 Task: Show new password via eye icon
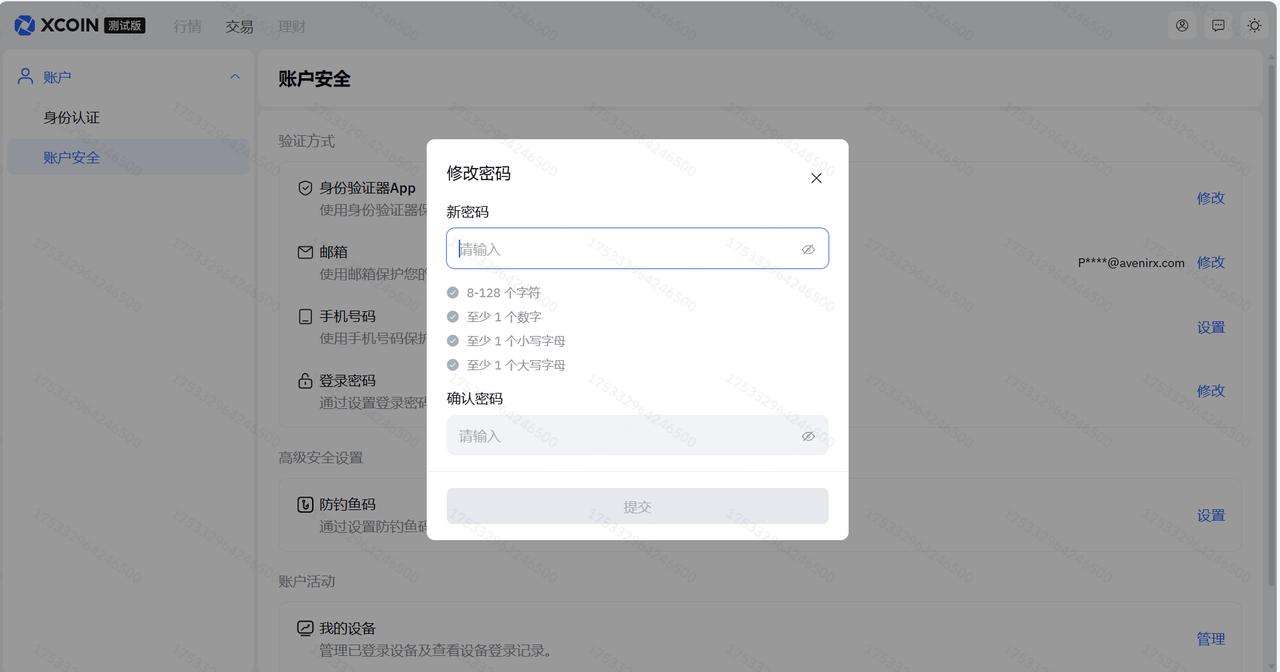(x=808, y=250)
